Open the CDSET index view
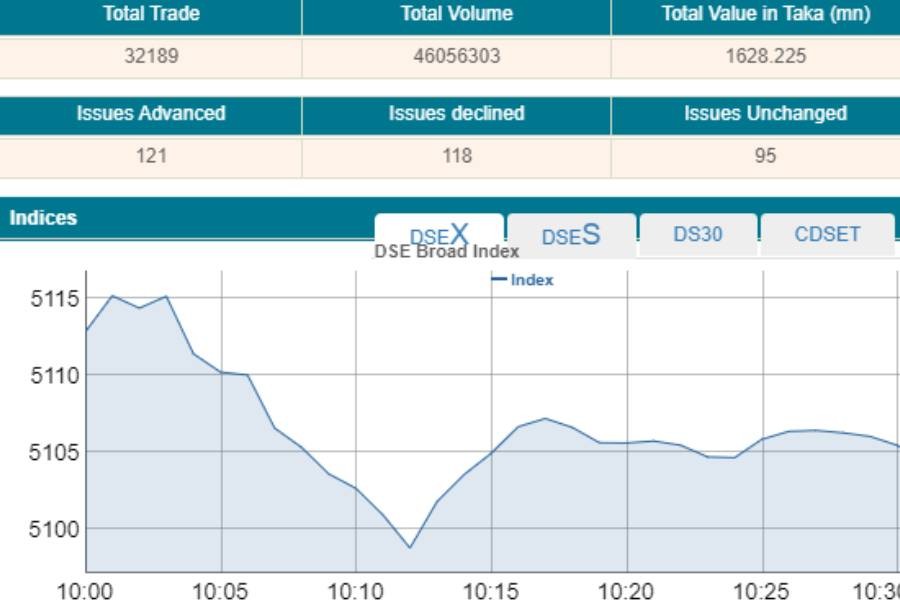Image resolution: width=900 pixels, height=600 pixels. (826, 234)
